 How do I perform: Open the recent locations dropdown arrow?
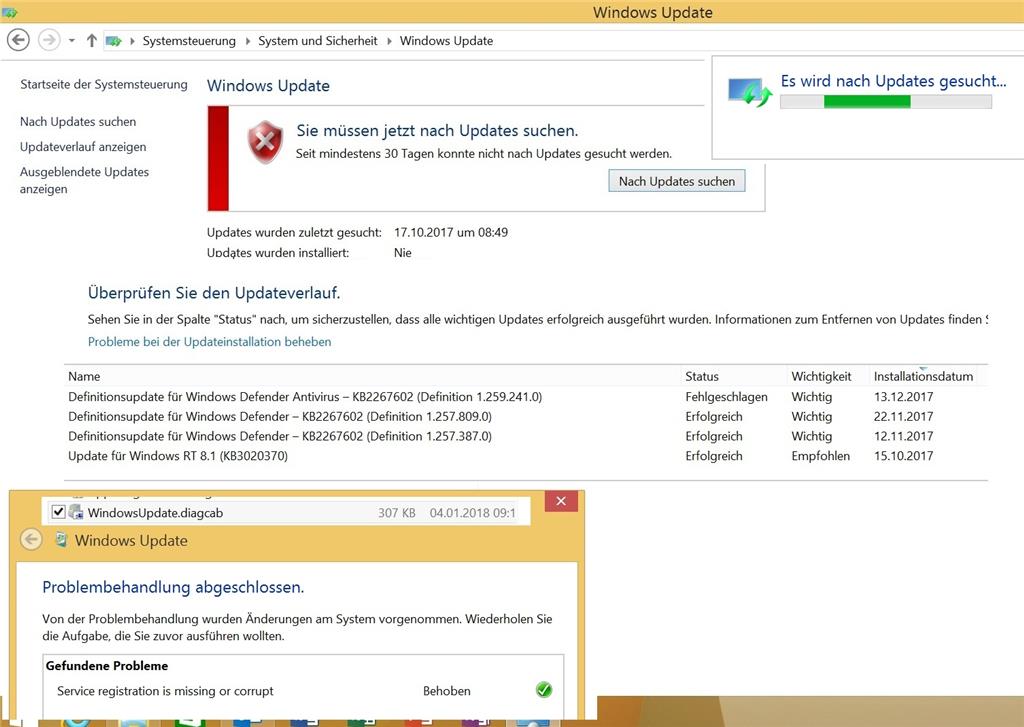point(72,40)
